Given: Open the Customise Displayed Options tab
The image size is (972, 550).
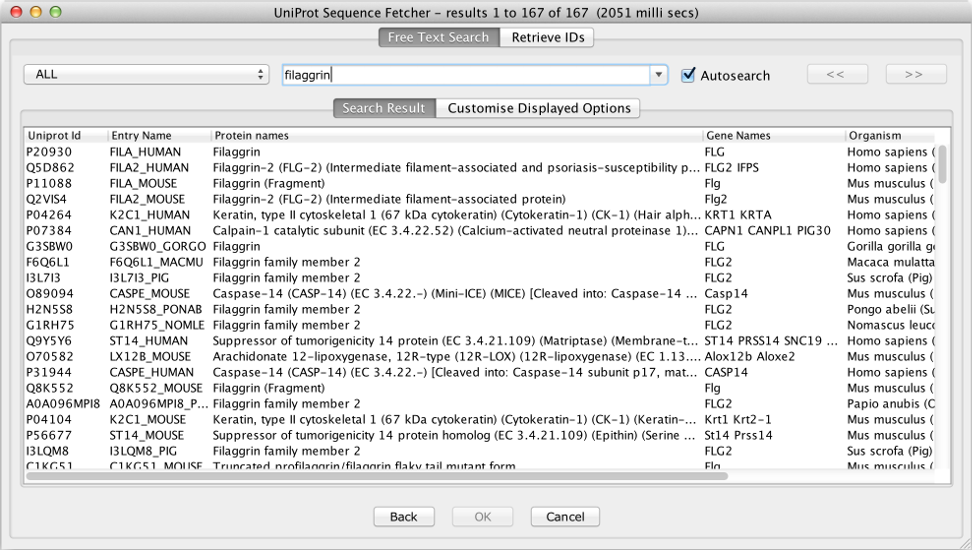Looking at the screenshot, I should tap(538, 108).
